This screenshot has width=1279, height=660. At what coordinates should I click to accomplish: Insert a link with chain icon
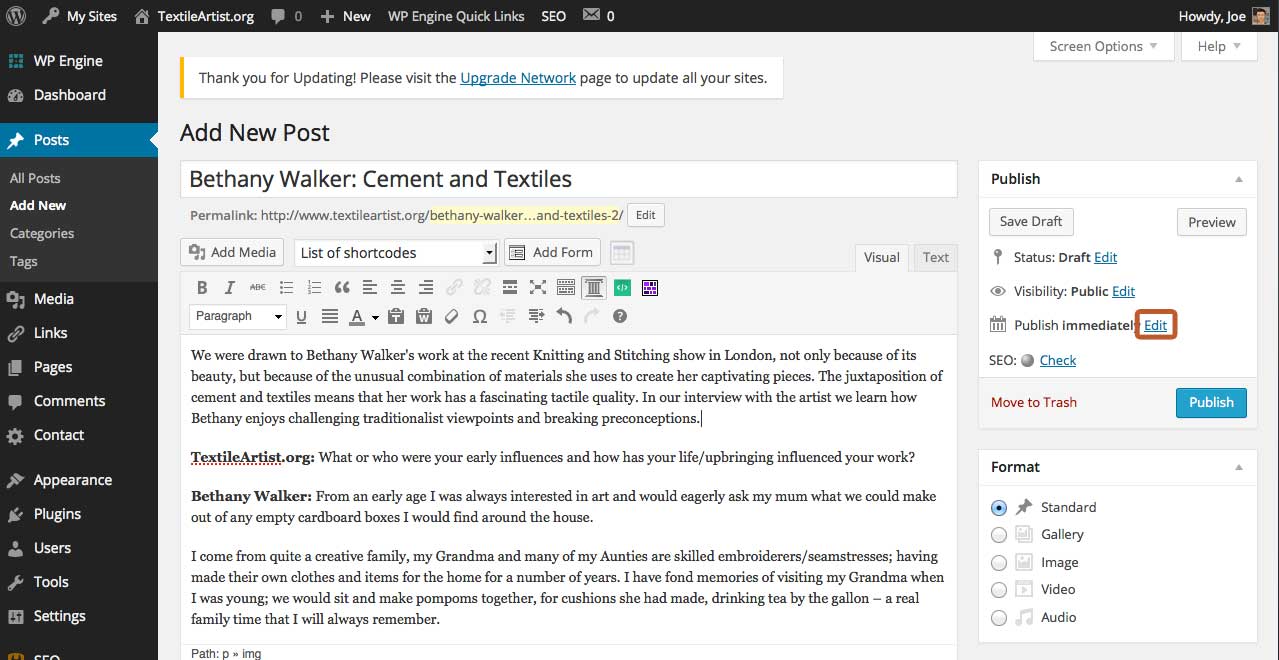coord(454,288)
